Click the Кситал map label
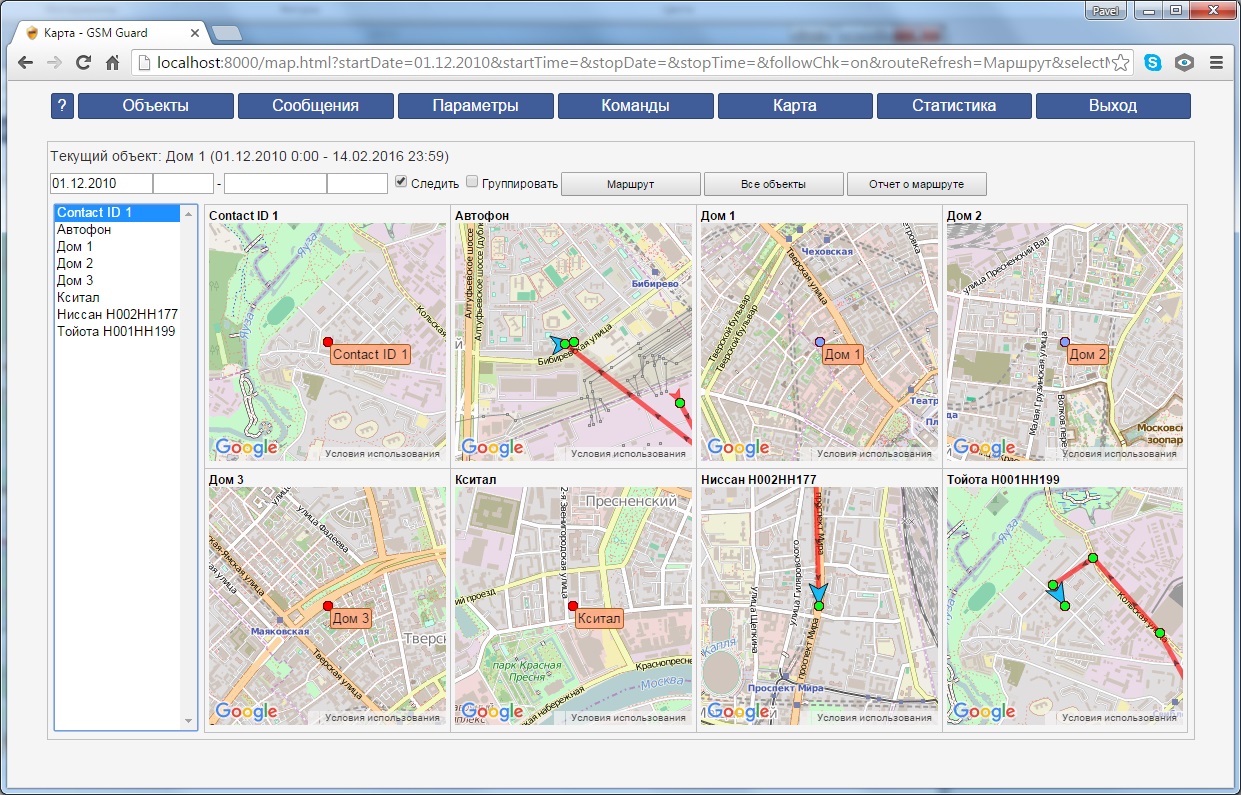The image size is (1241, 795). [x=600, y=619]
